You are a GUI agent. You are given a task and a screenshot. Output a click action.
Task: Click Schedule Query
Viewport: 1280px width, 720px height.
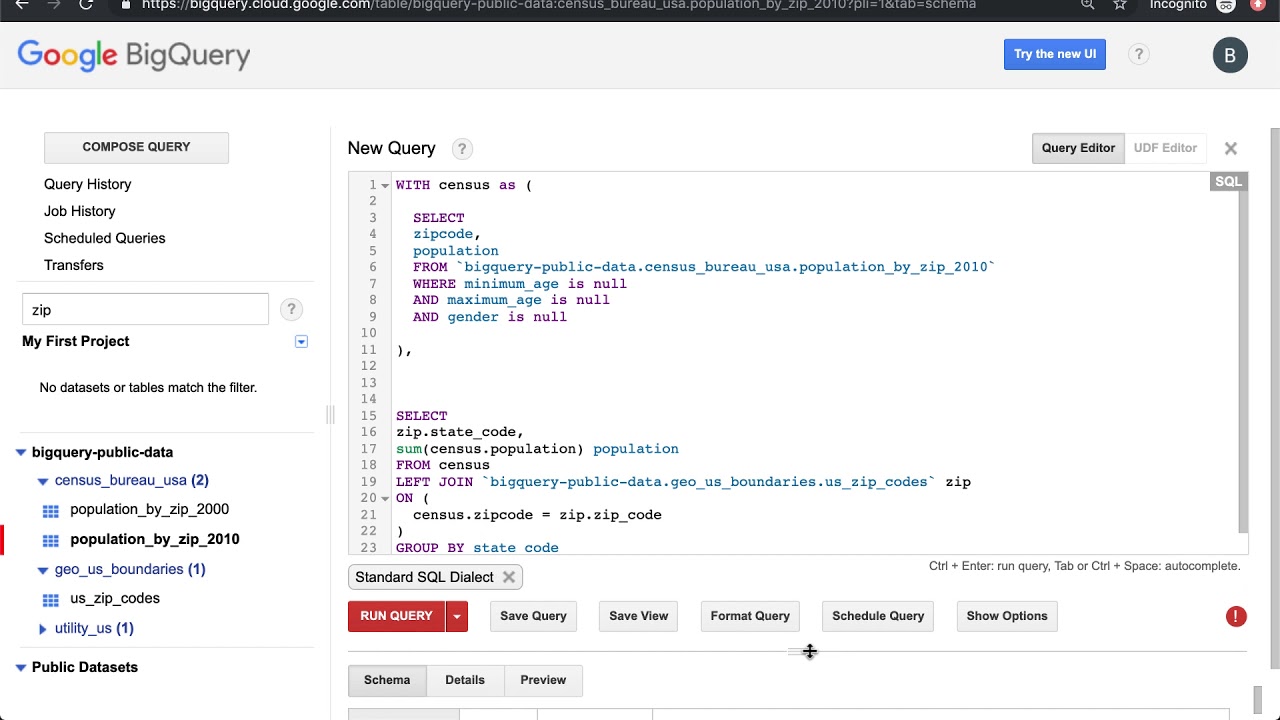(878, 616)
